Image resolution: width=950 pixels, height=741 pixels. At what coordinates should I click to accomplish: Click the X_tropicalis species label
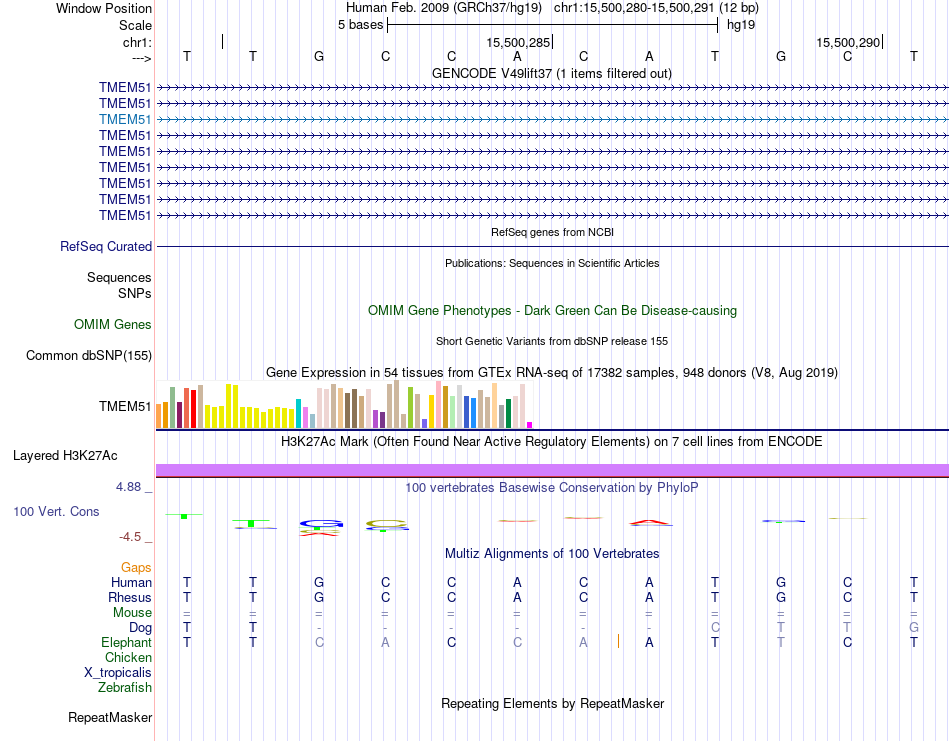point(118,673)
